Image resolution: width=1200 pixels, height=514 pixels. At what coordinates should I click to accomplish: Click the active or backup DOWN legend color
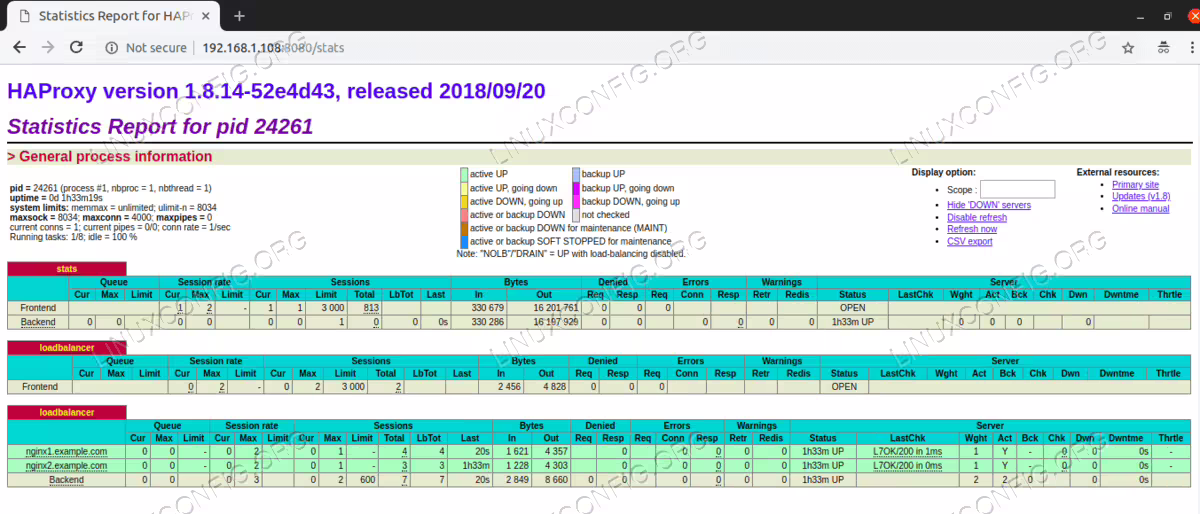(464, 215)
